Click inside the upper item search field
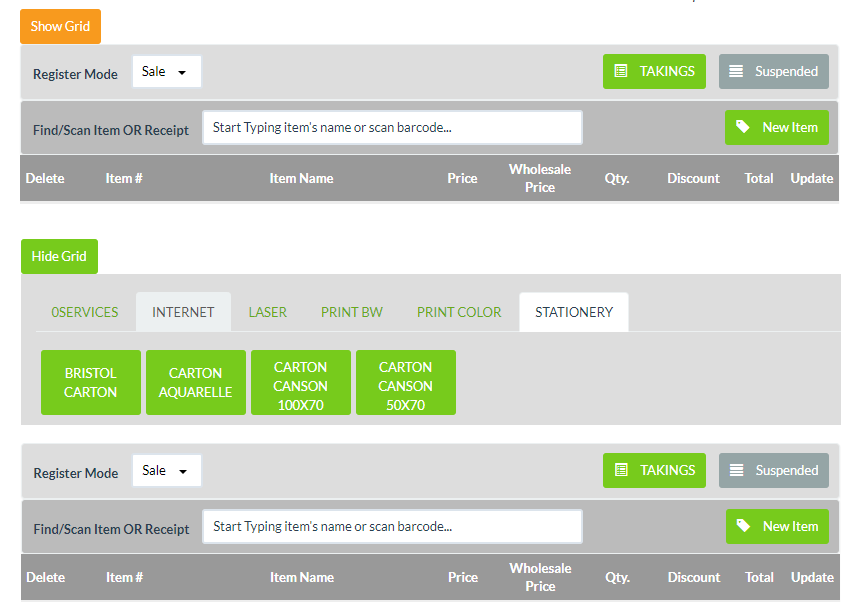This screenshot has width=862, height=602. point(392,127)
